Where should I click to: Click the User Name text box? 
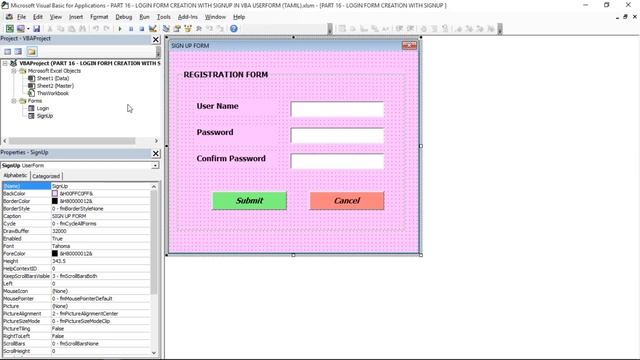pos(337,109)
